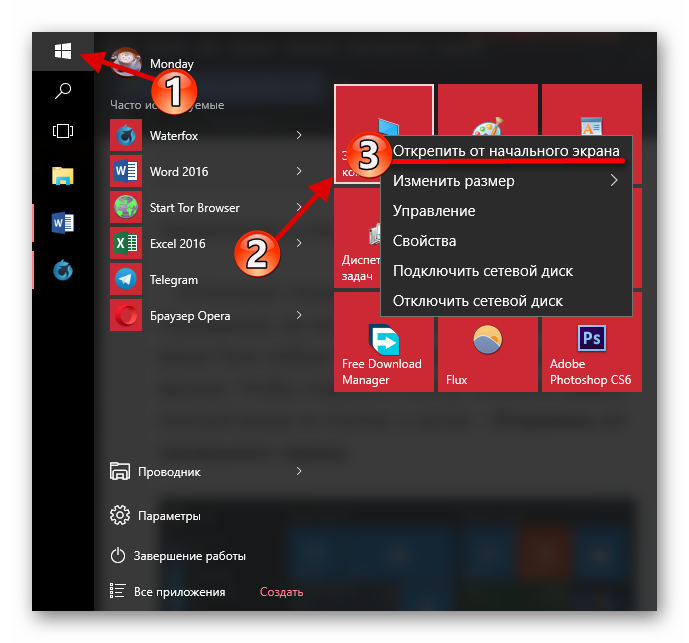Screen dimensions: 689x643
Task: Launch Opera browser icon in list
Action: [x=126, y=315]
